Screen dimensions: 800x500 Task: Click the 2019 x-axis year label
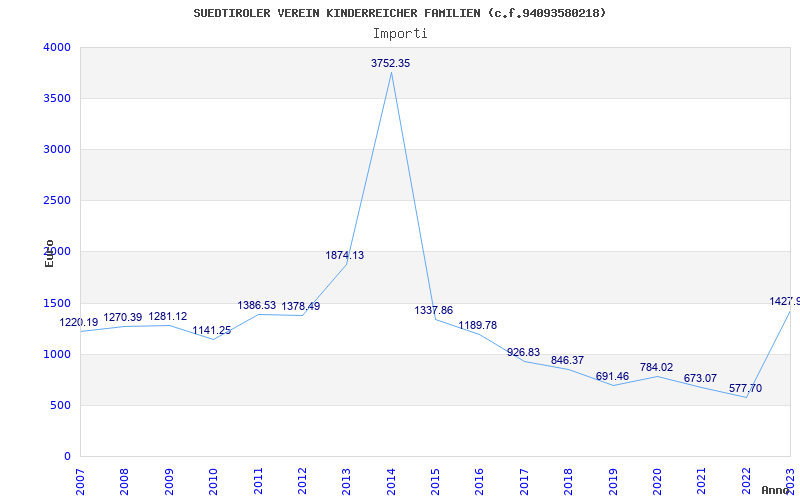[613, 481]
